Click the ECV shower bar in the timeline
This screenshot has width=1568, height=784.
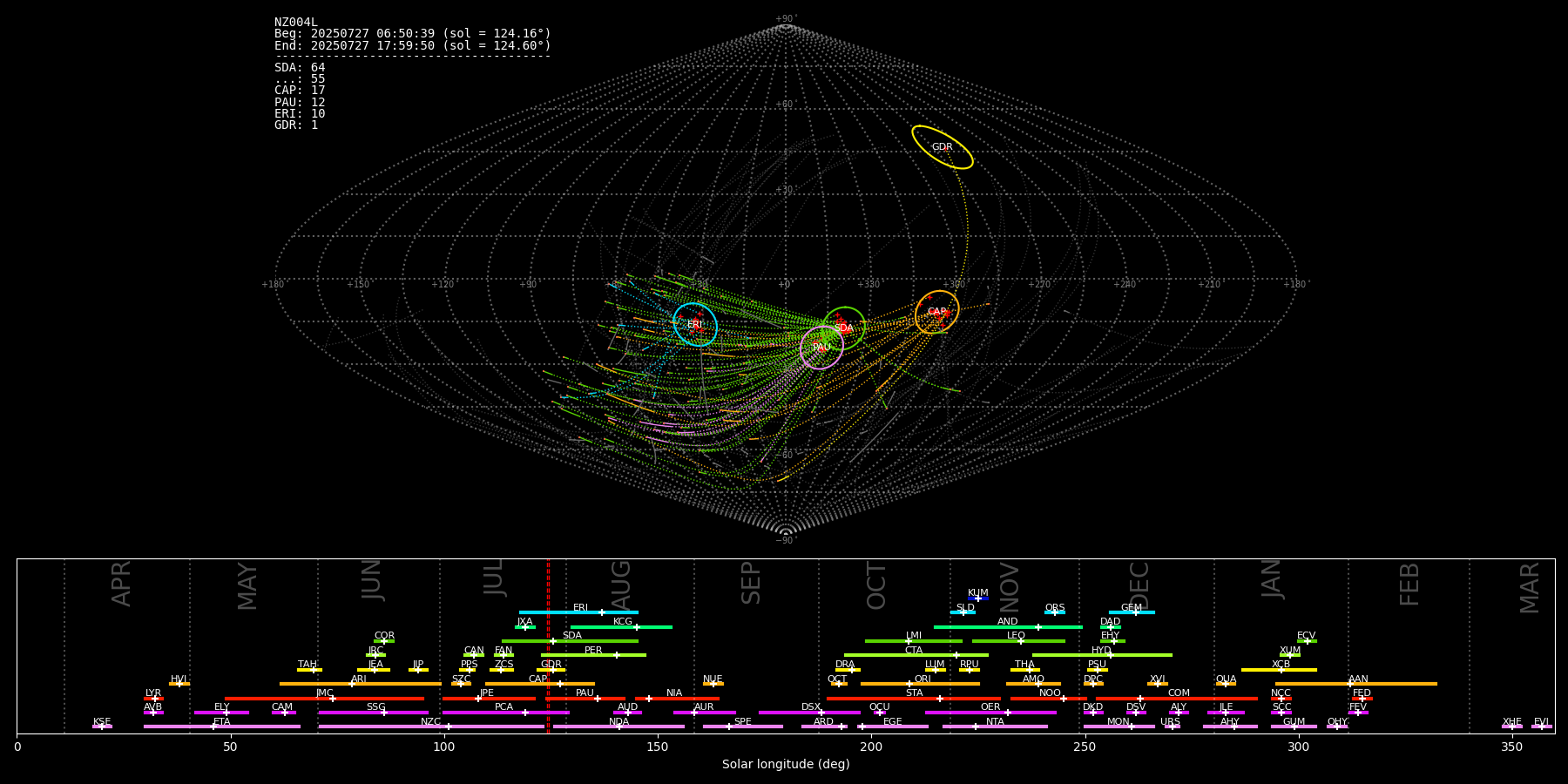click(1307, 641)
